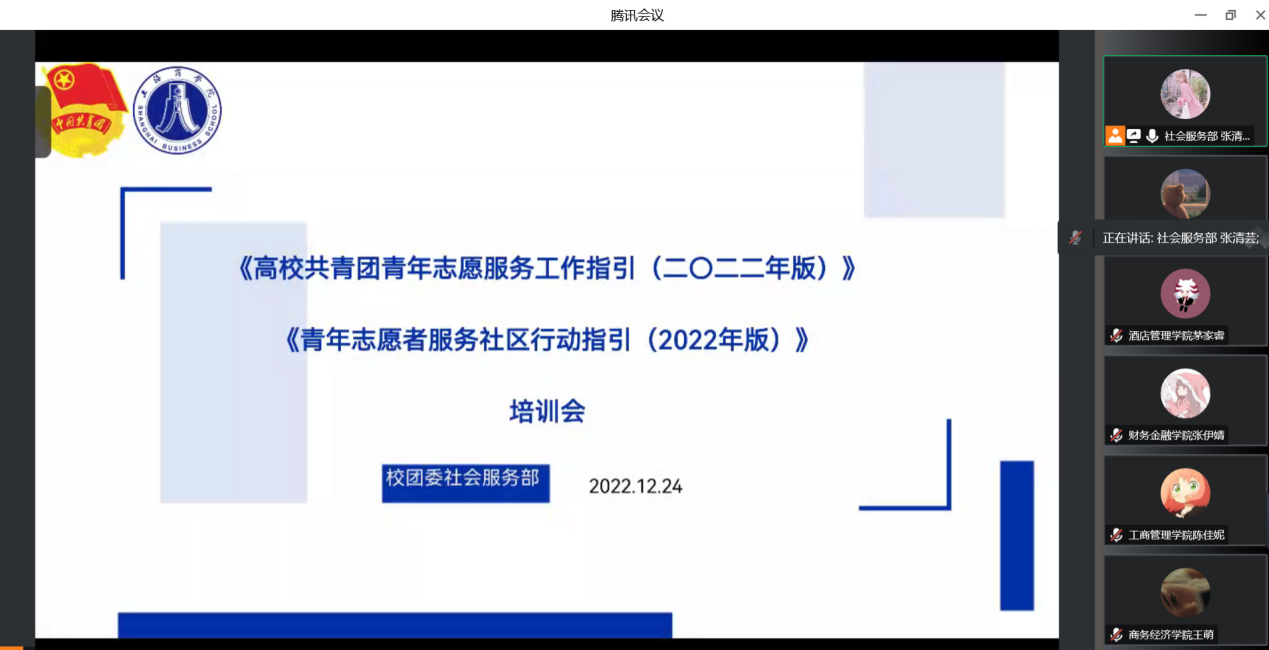Screen dimensions: 1269x650
Task: Select 王萌's avatar thumbnail
Action: coord(1185,592)
